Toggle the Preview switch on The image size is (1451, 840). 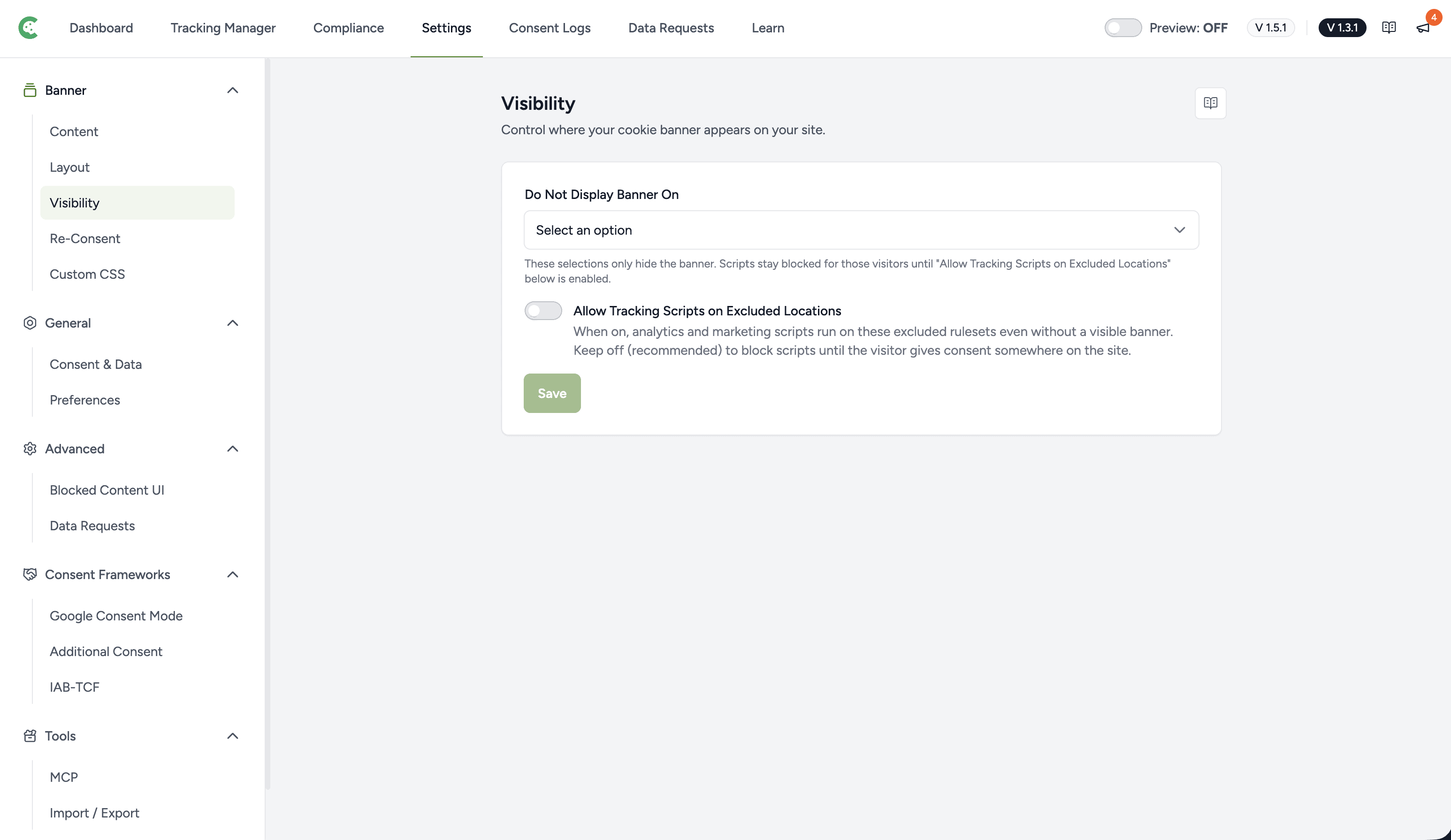1123,28
